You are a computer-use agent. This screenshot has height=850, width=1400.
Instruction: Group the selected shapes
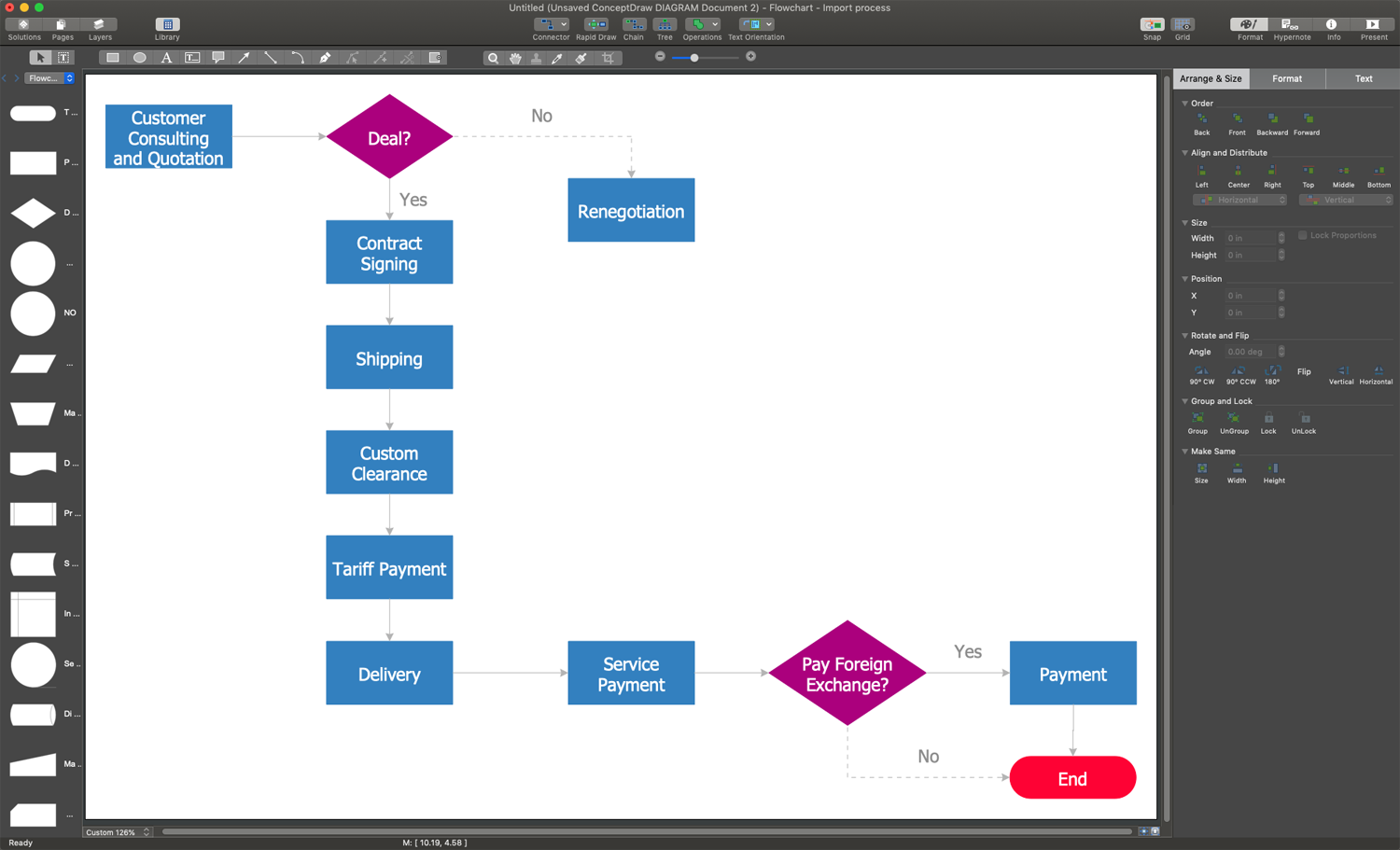(1197, 422)
